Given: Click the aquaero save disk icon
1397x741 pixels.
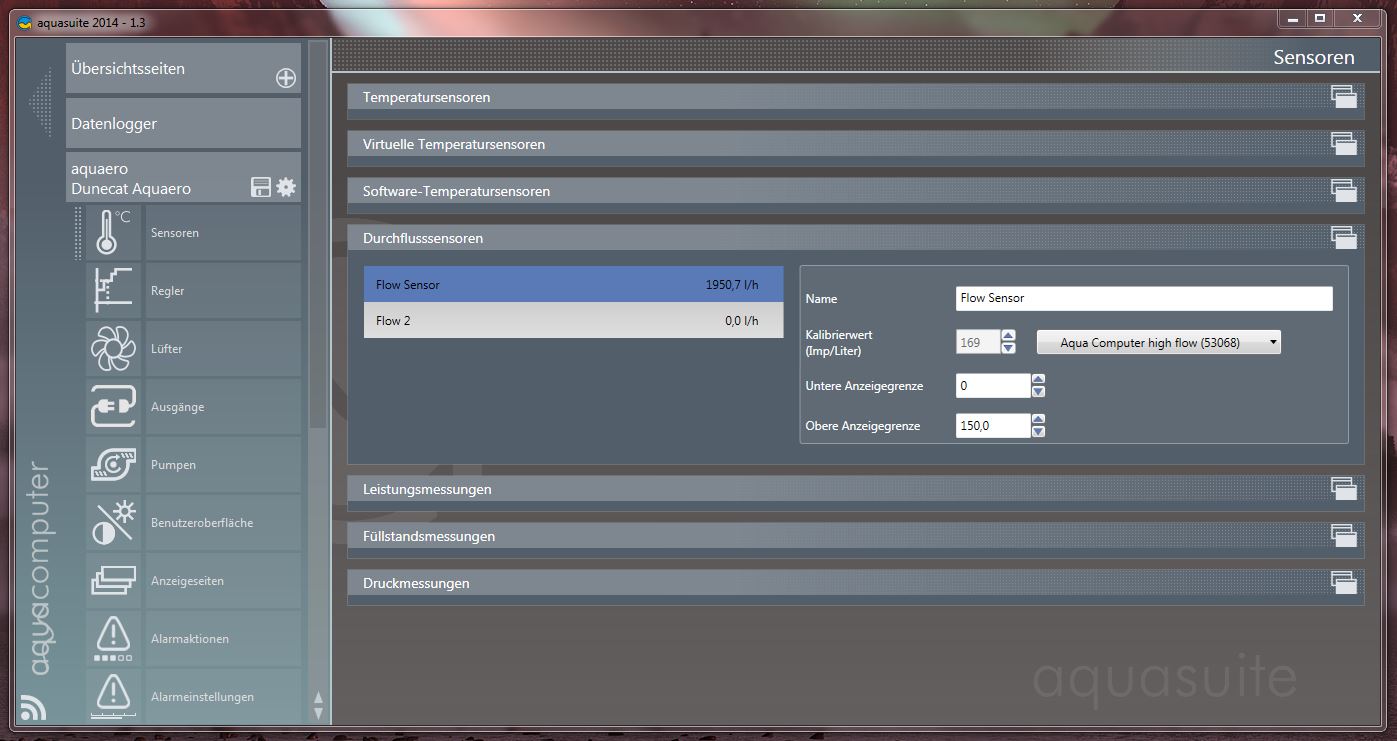Looking at the screenshot, I should 261,187.
